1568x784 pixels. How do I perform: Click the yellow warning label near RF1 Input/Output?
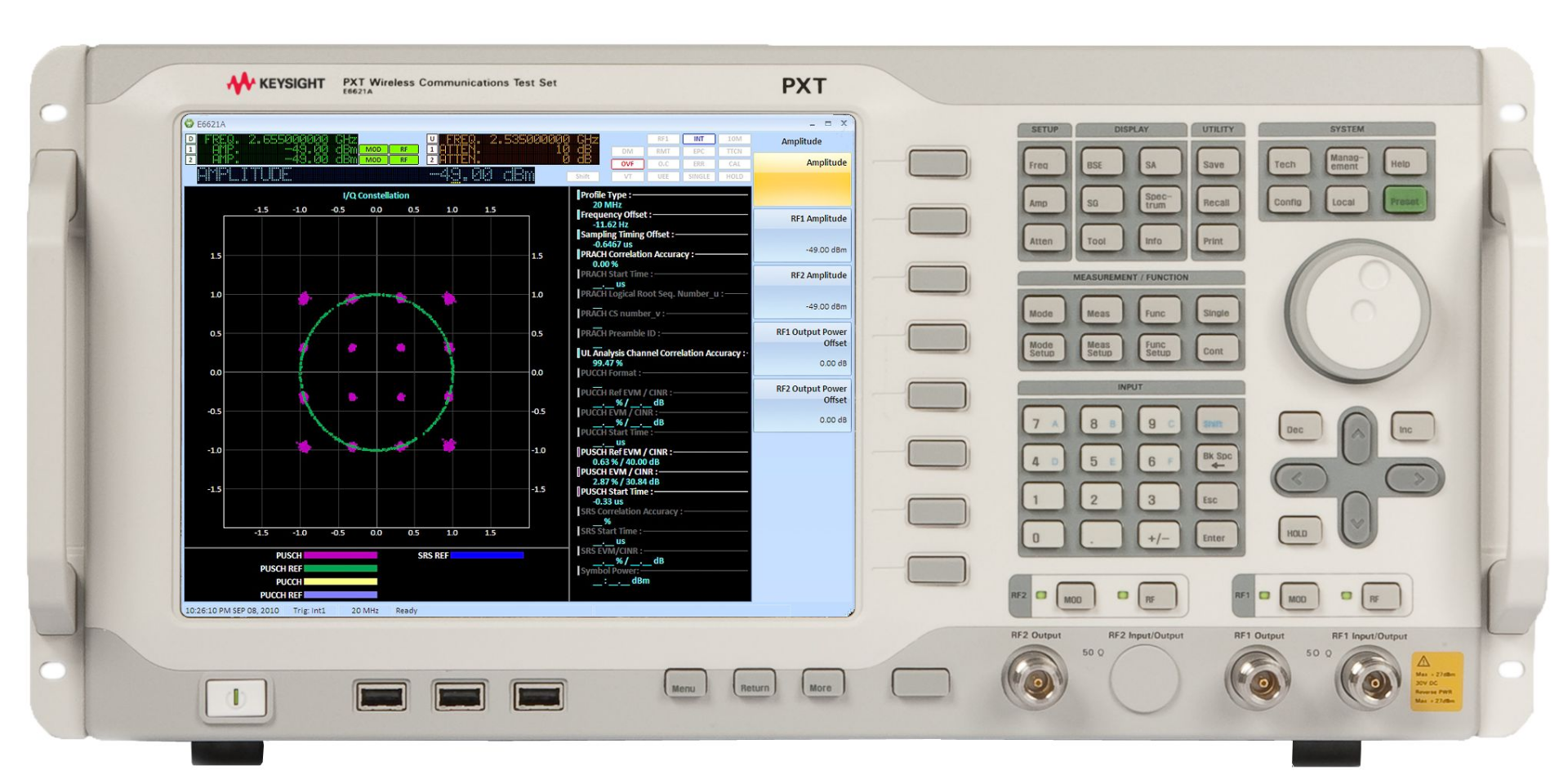(x=1437, y=682)
